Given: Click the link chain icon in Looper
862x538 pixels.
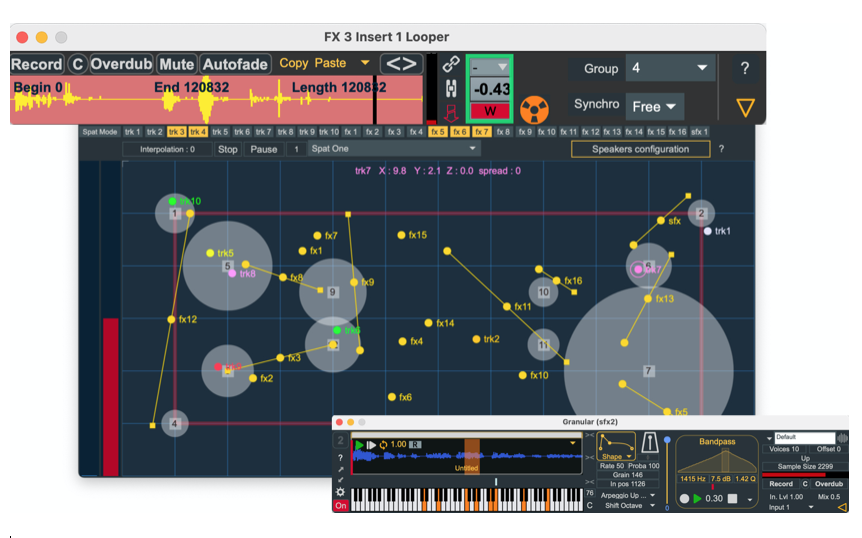Looking at the screenshot, I should point(450,65).
